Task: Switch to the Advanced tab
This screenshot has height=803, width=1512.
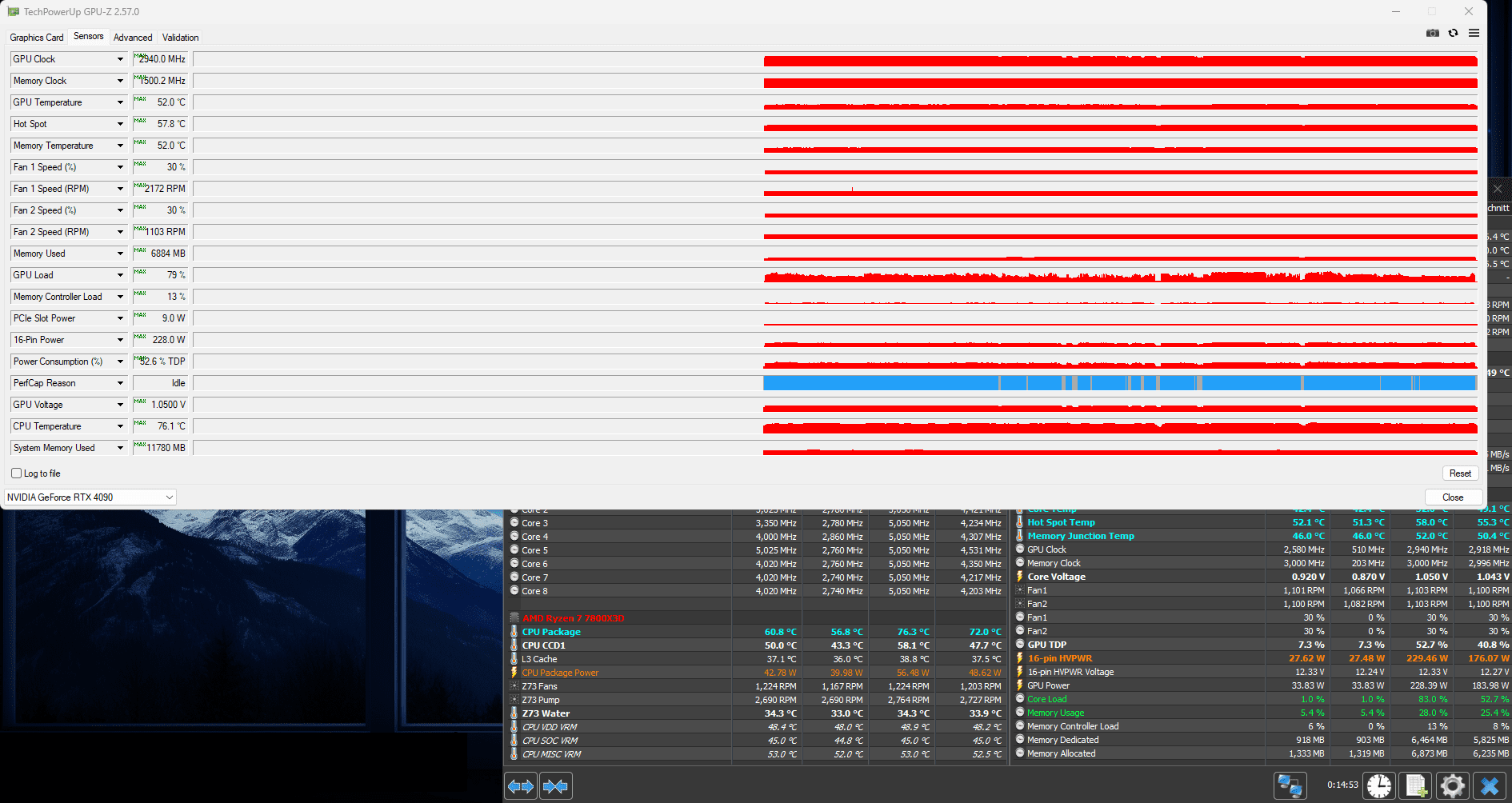Action: point(133,38)
